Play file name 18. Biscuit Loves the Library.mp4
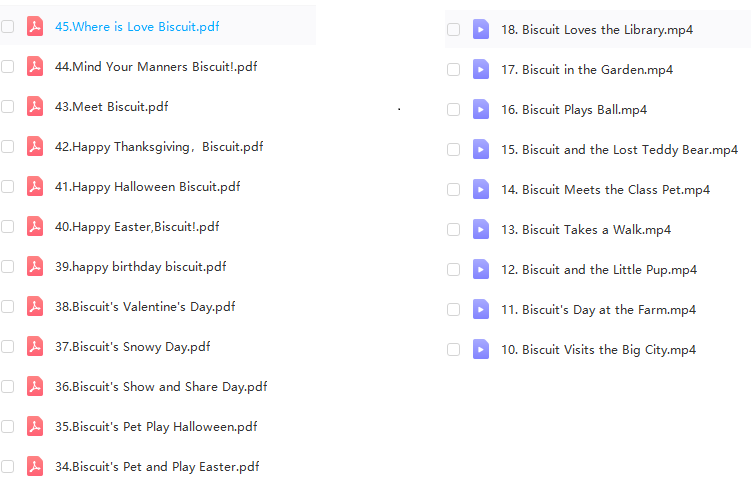This screenshot has height=492, width=751. [x=597, y=30]
